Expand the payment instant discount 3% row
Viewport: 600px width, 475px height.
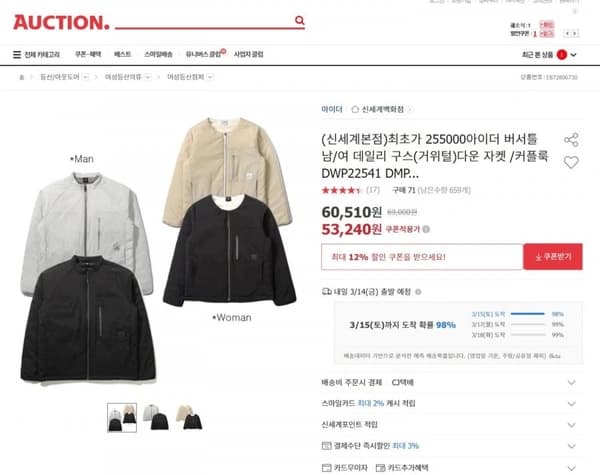coord(452,446)
